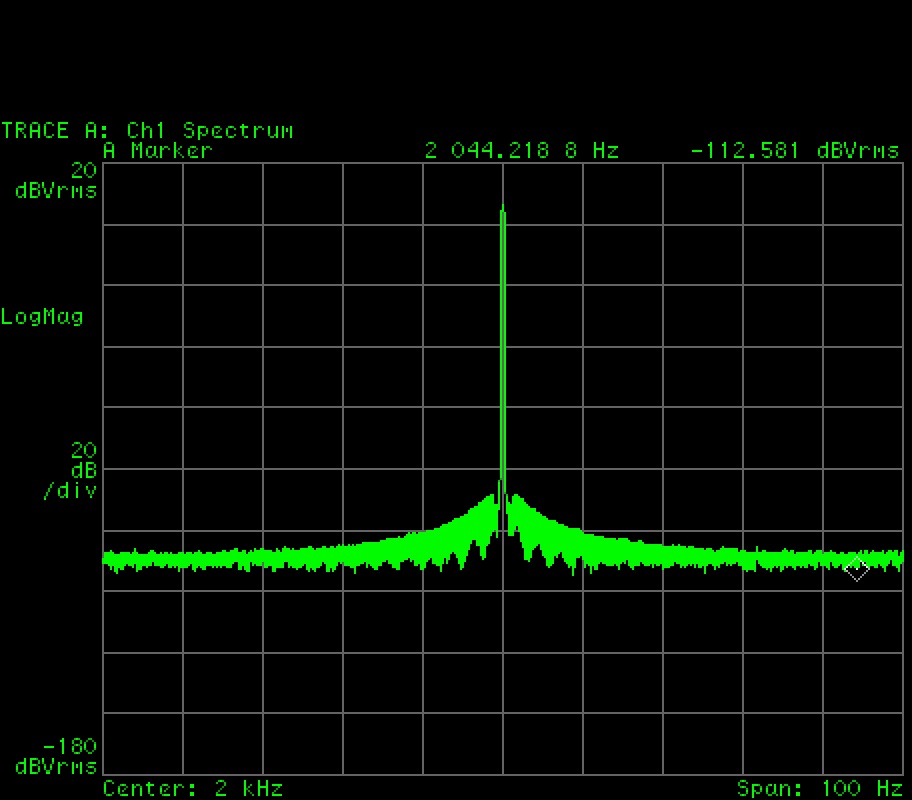
Task: Click the '20 dB /div' scale label
Action: coord(71,470)
